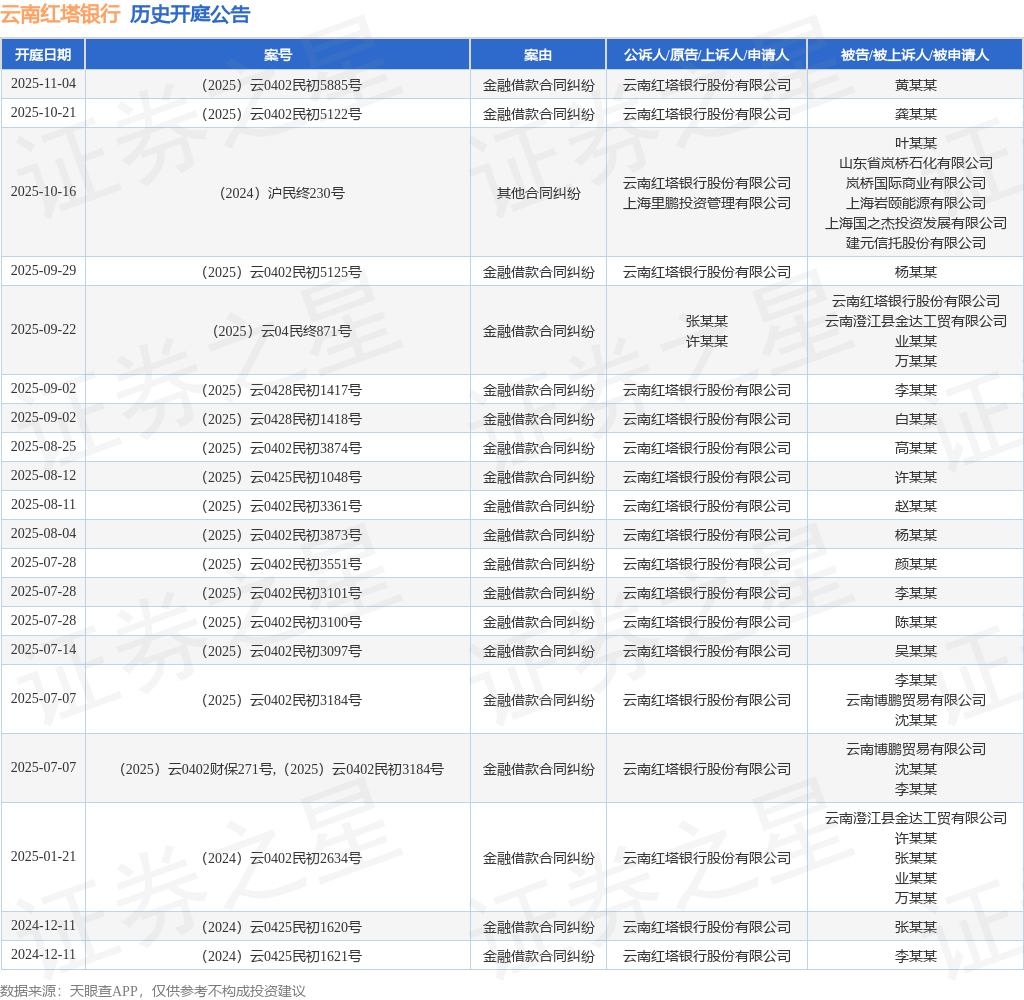Click the footer text 数据来源:天眼查APP

(69, 991)
